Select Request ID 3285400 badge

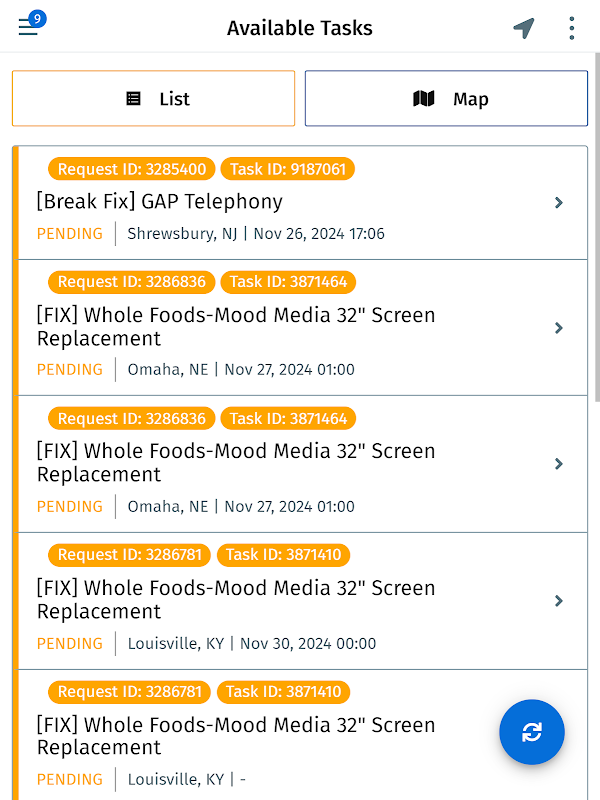click(132, 169)
